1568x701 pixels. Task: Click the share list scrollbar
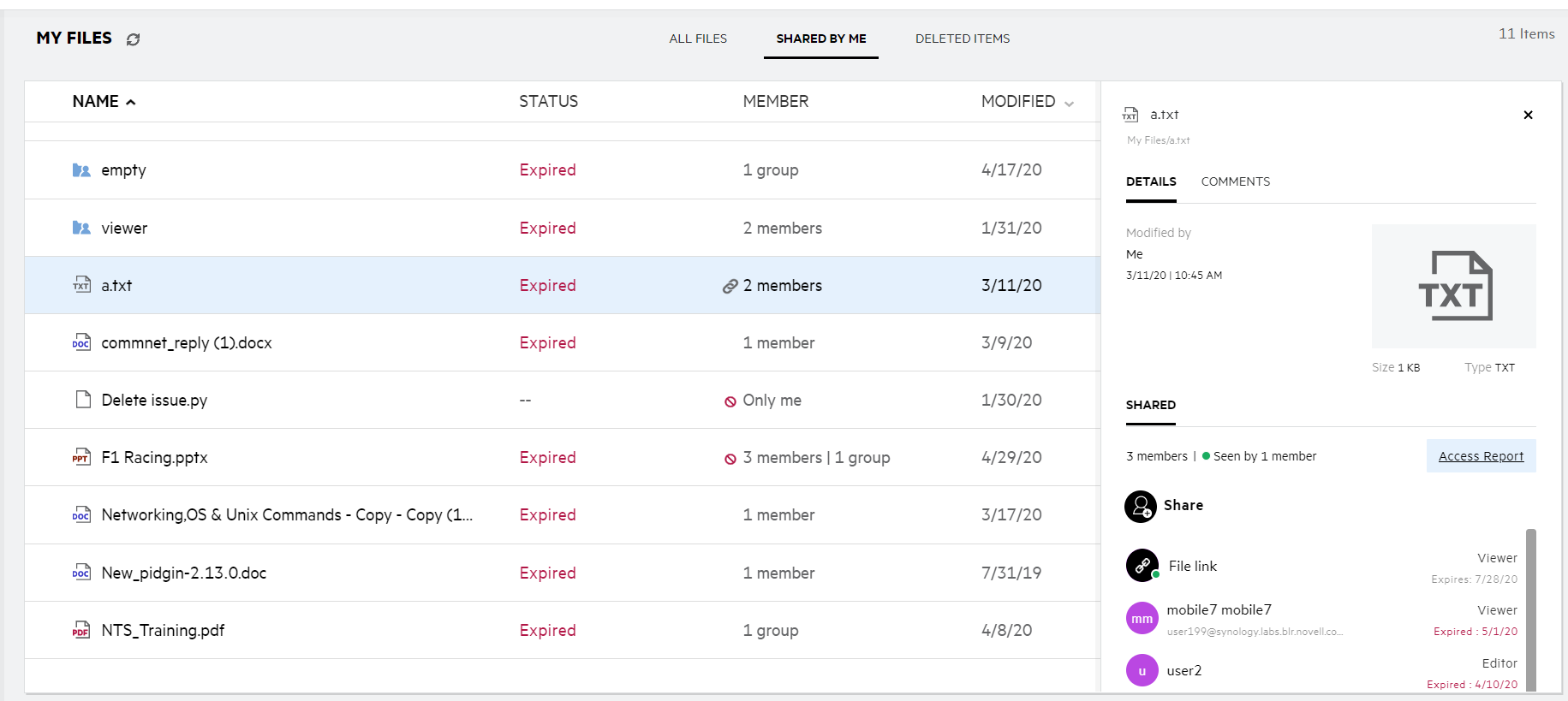click(1530, 608)
